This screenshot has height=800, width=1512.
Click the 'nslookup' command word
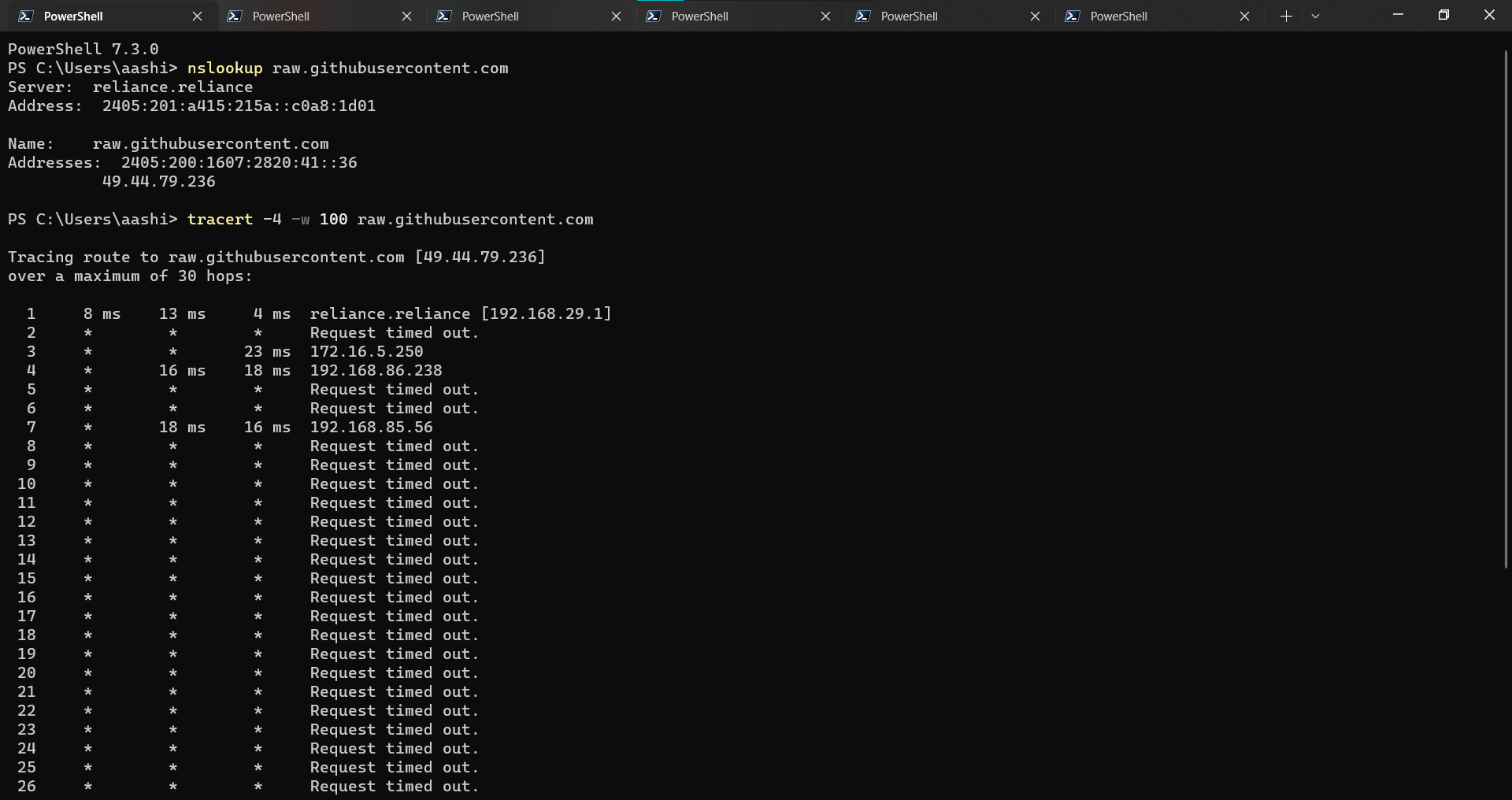coord(224,68)
